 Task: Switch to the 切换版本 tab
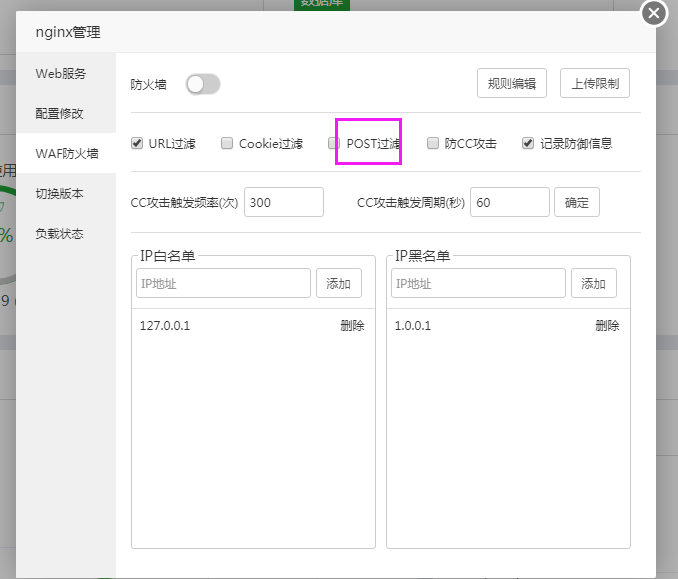coord(66,193)
